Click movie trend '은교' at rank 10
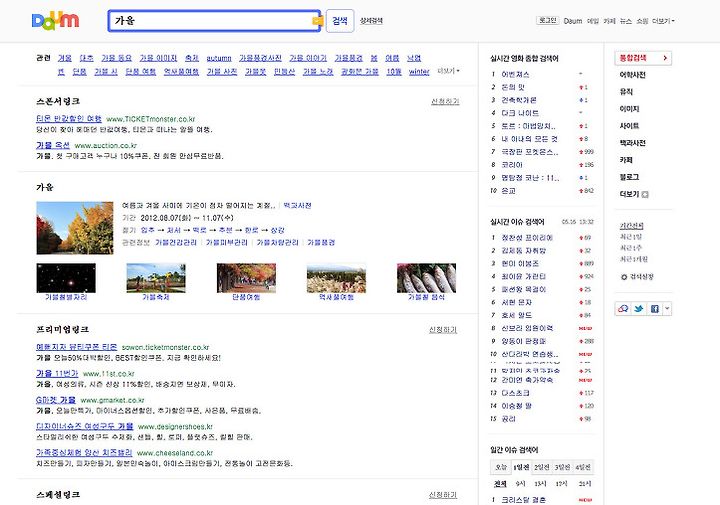720x505 pixels. (508, 191)
